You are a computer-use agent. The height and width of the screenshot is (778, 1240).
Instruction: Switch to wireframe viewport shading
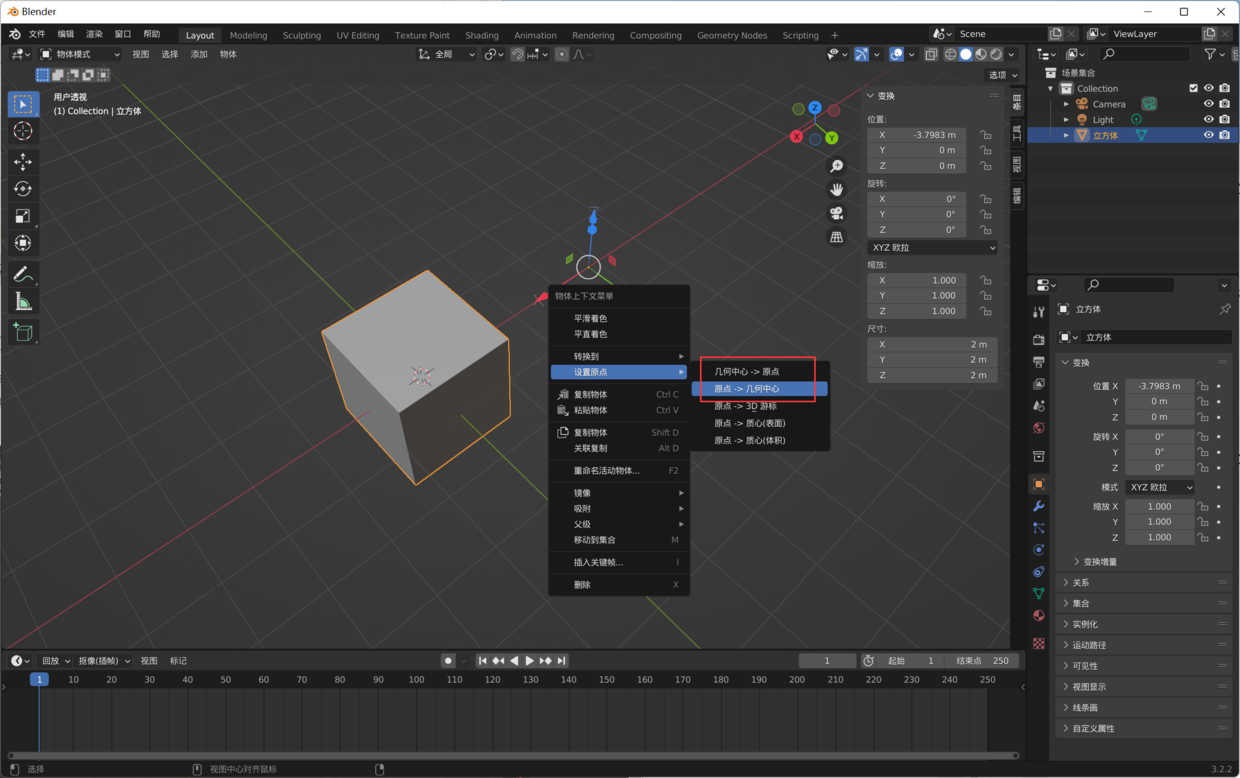[950, 54]
